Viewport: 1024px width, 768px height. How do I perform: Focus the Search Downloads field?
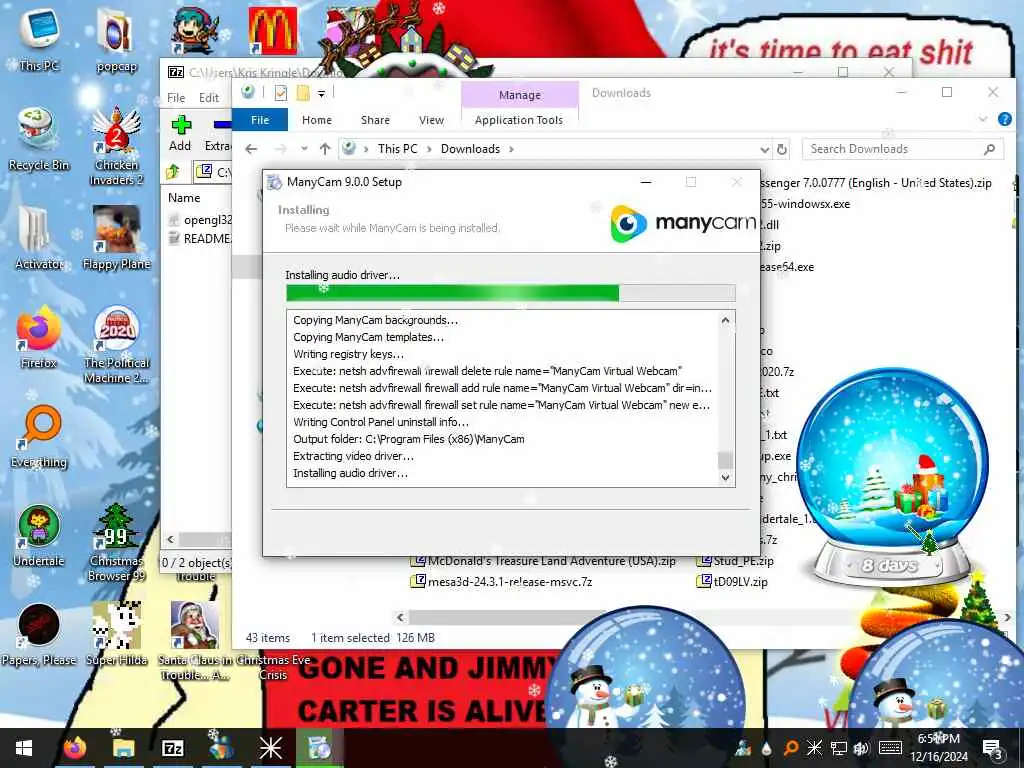(903, 150)
